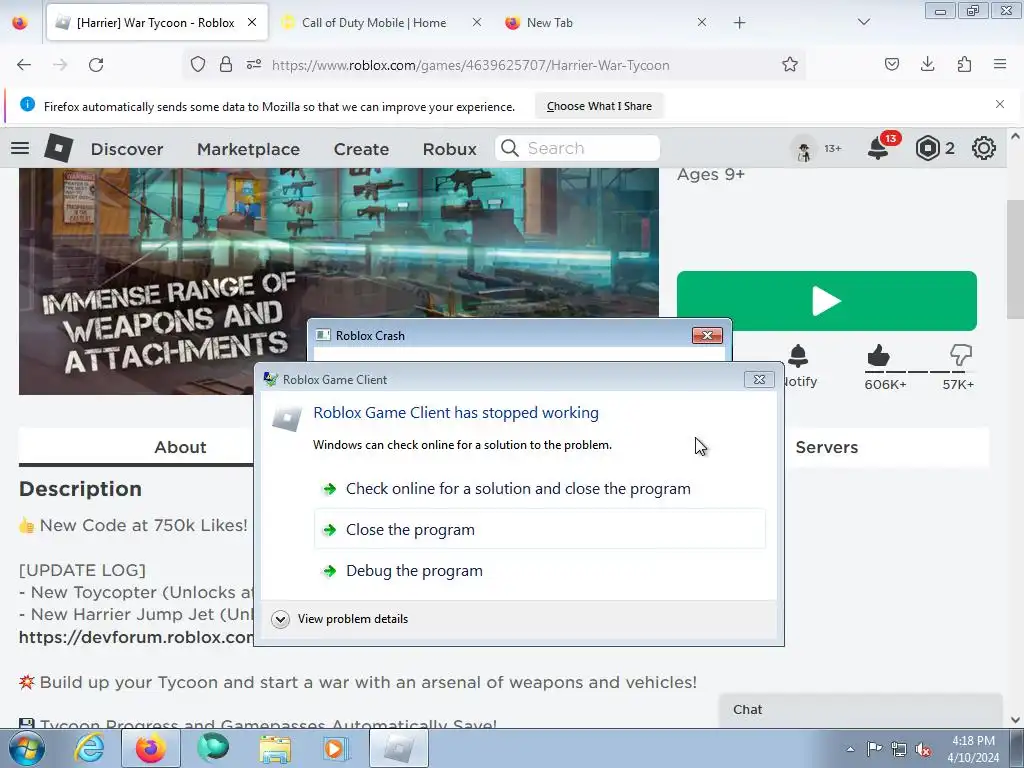Reload the current Roblox page
Image resolution: width=1024 pixels, height=768 pixels.
click(96, 65)
